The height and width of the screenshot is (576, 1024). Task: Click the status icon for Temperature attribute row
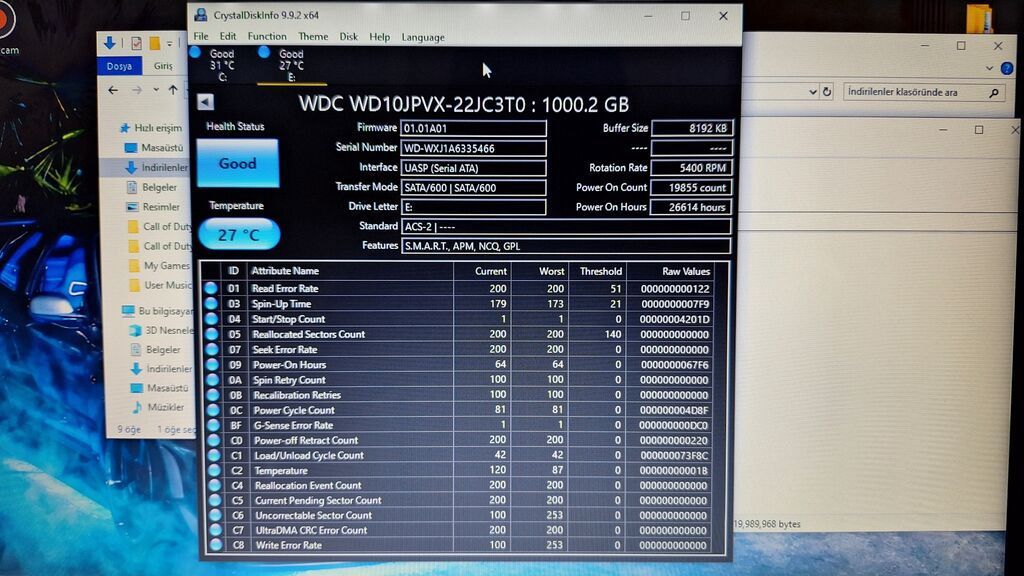tap(214, 470)
